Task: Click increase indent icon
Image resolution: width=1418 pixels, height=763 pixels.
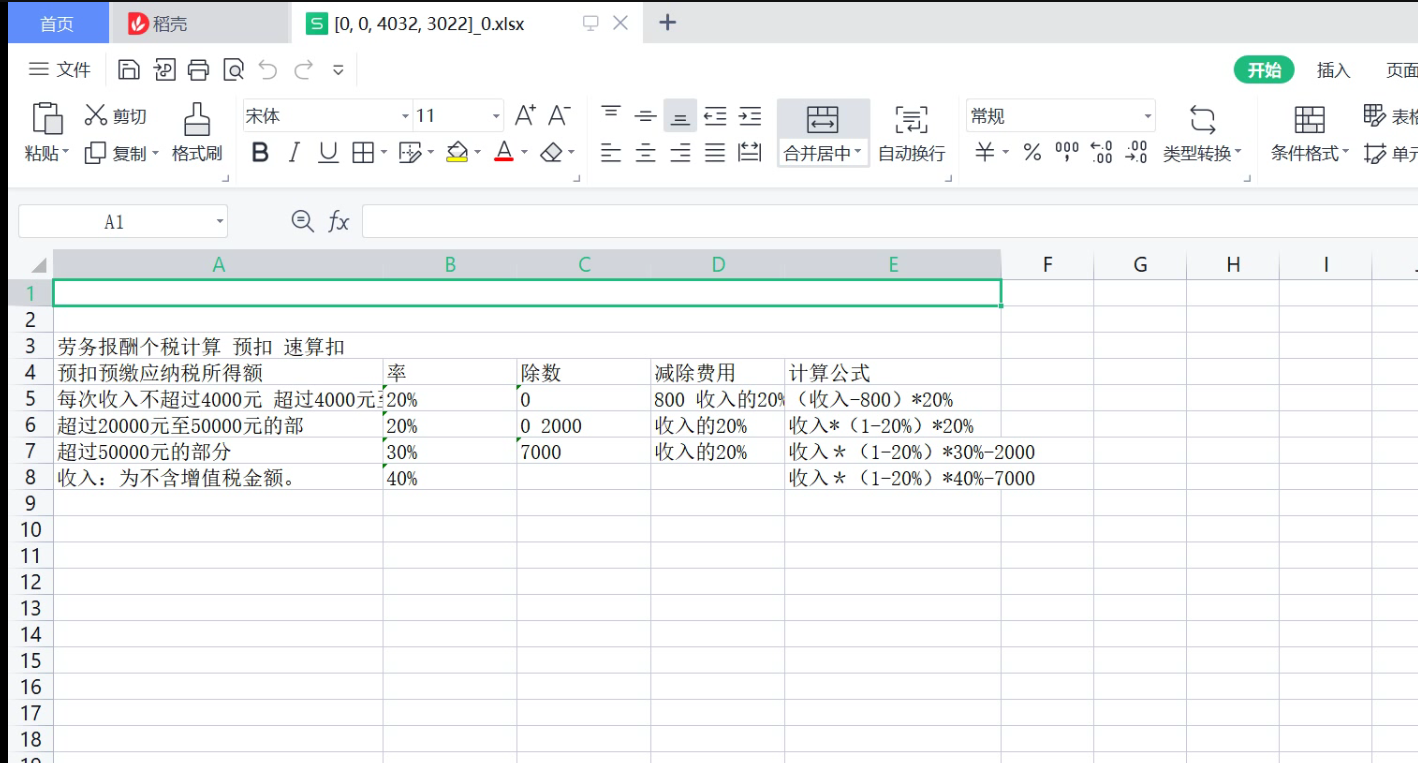Action: (x=750, y=115)
